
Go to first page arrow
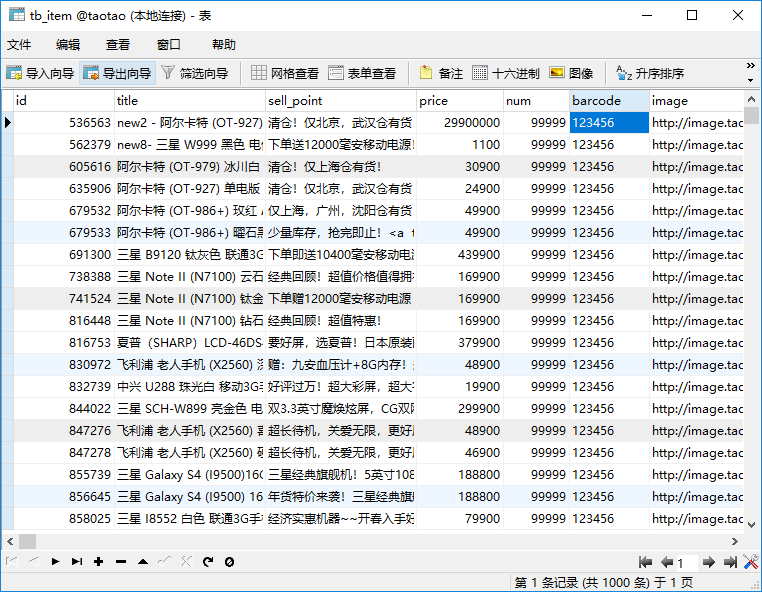pos(645,562)
